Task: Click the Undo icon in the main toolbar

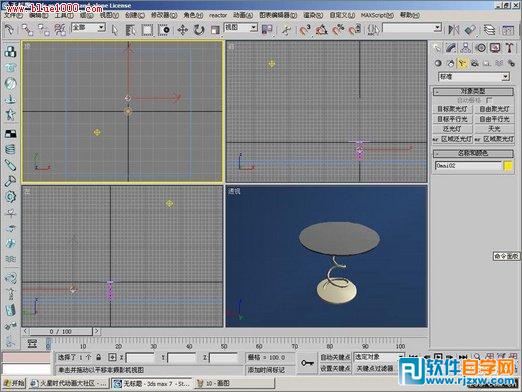Action: 9,30
